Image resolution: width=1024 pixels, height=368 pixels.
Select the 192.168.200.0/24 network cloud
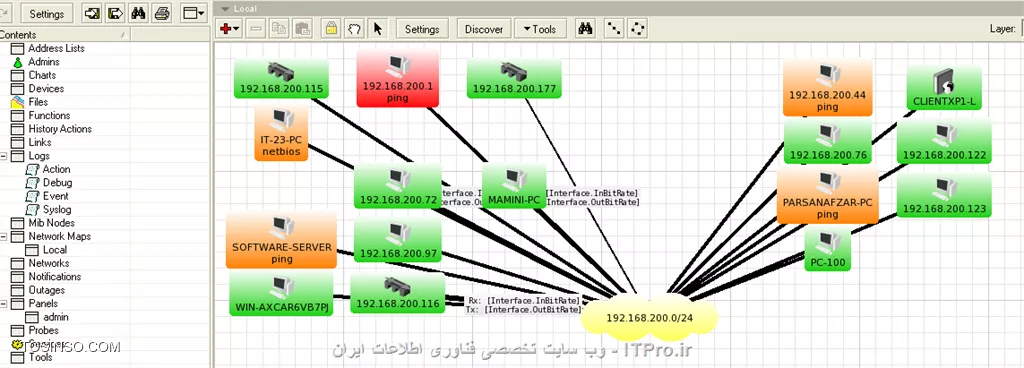tap(649, 318)
